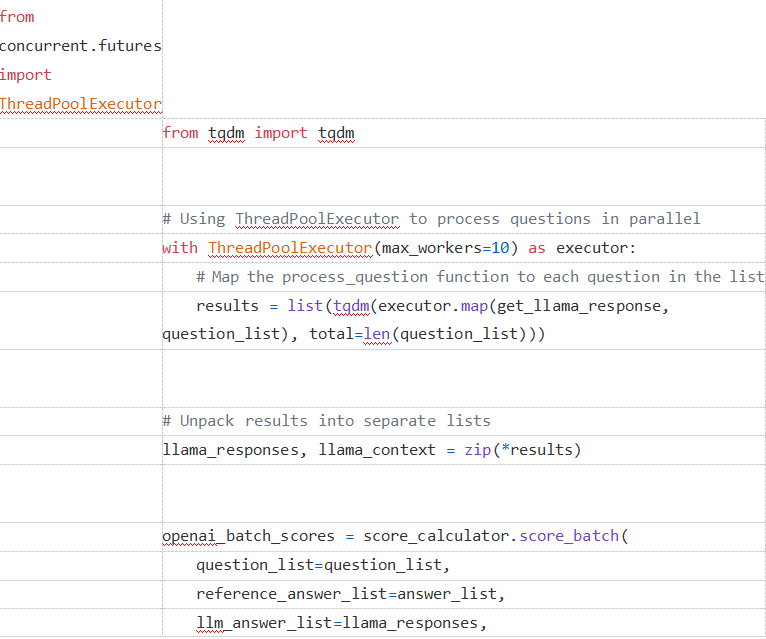
Task: Click 'max_workers=10' argument text
Action: pos(446,248)
